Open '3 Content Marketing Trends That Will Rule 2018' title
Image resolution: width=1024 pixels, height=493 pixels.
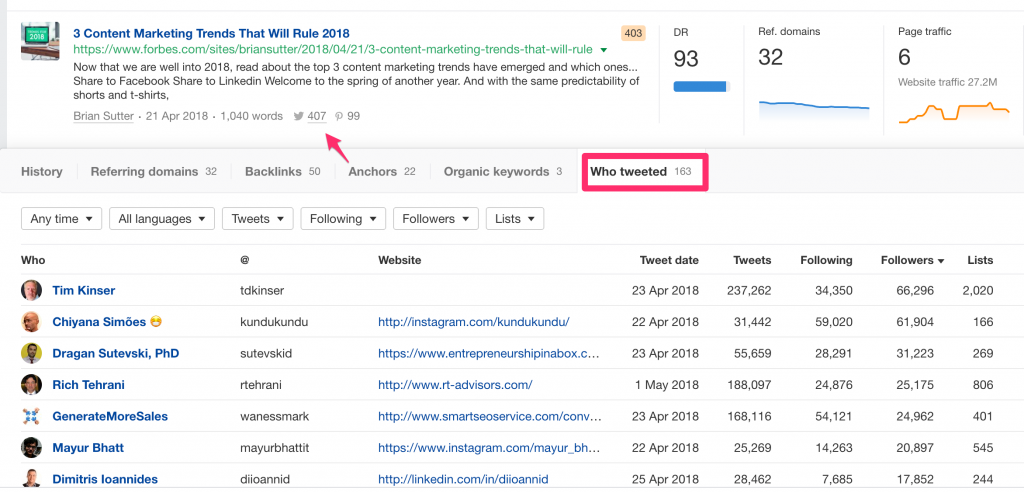click(211, 33)
